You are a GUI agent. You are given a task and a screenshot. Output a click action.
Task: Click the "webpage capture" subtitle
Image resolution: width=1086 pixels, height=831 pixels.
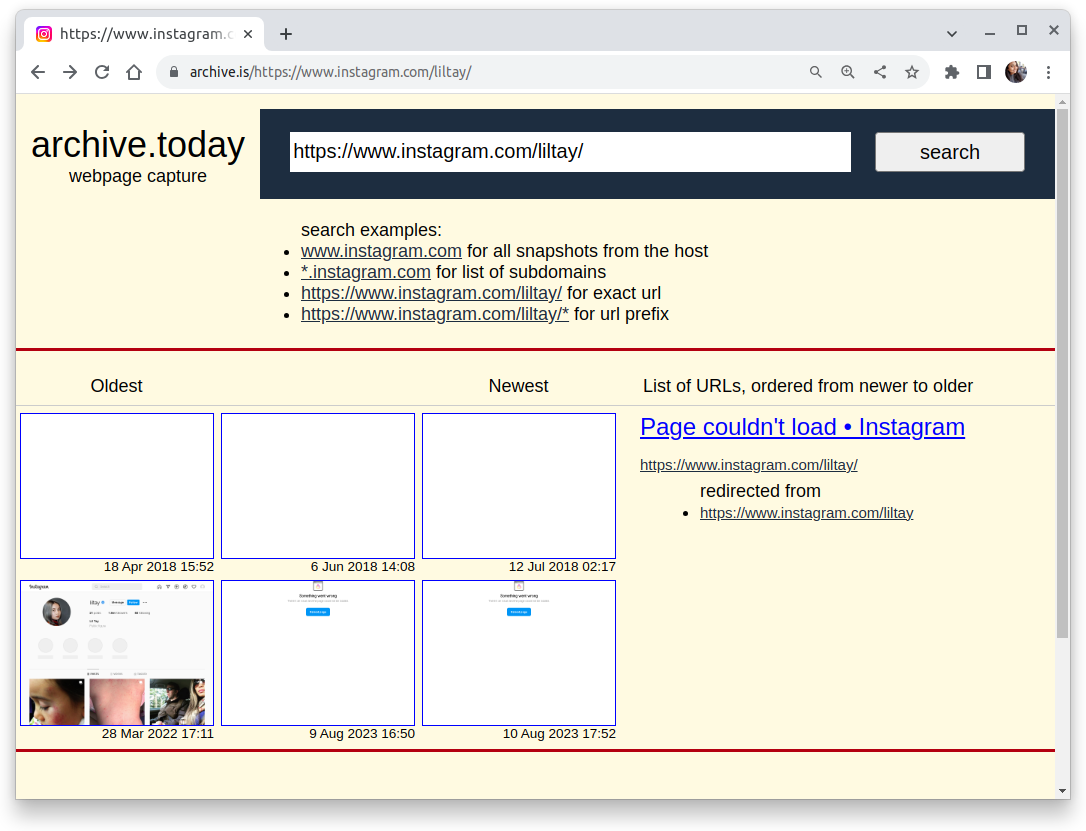click(138, 176)
